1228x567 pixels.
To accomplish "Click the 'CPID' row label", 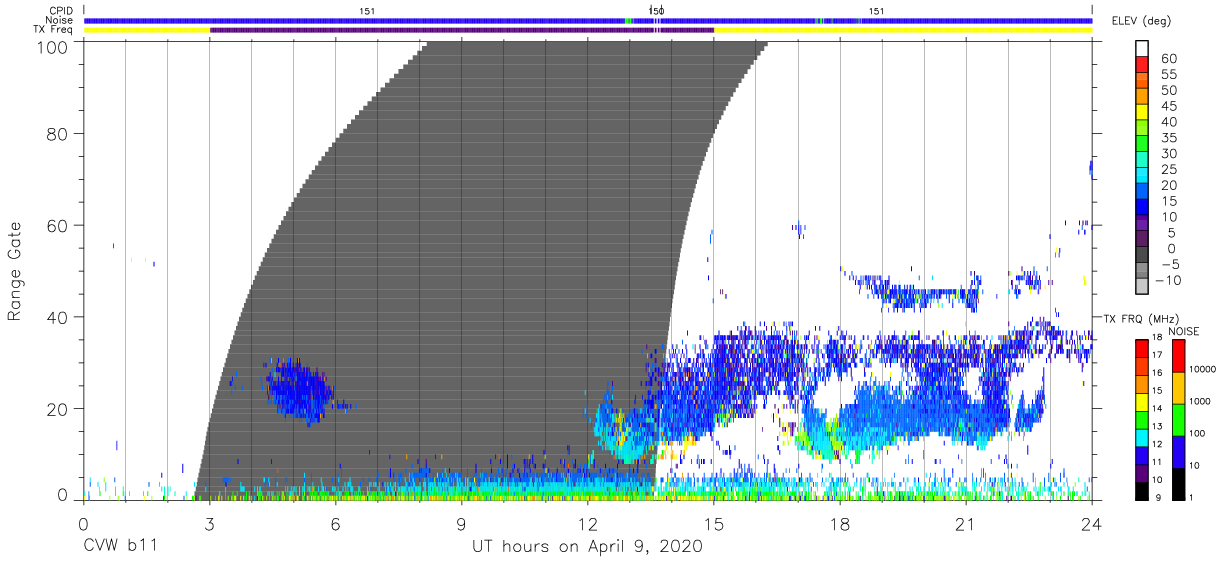I will pos(61,11).
